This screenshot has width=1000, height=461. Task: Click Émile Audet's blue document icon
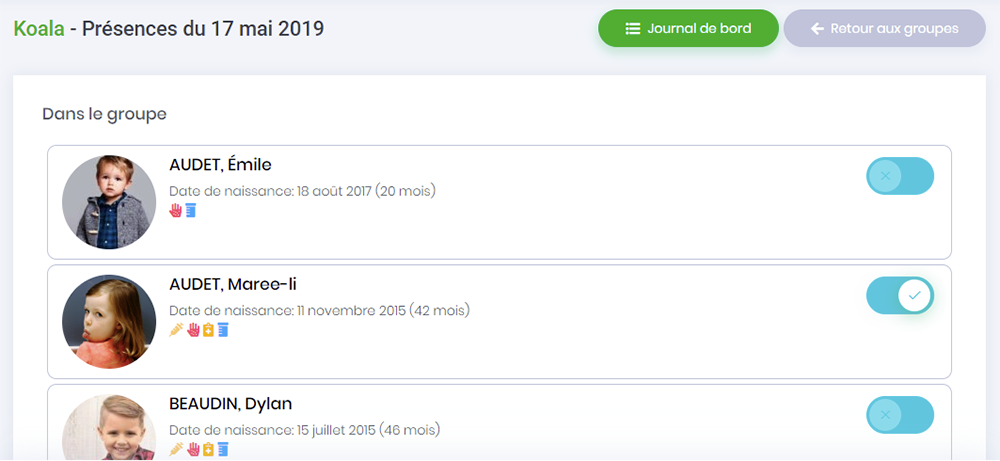coord(191,210)
